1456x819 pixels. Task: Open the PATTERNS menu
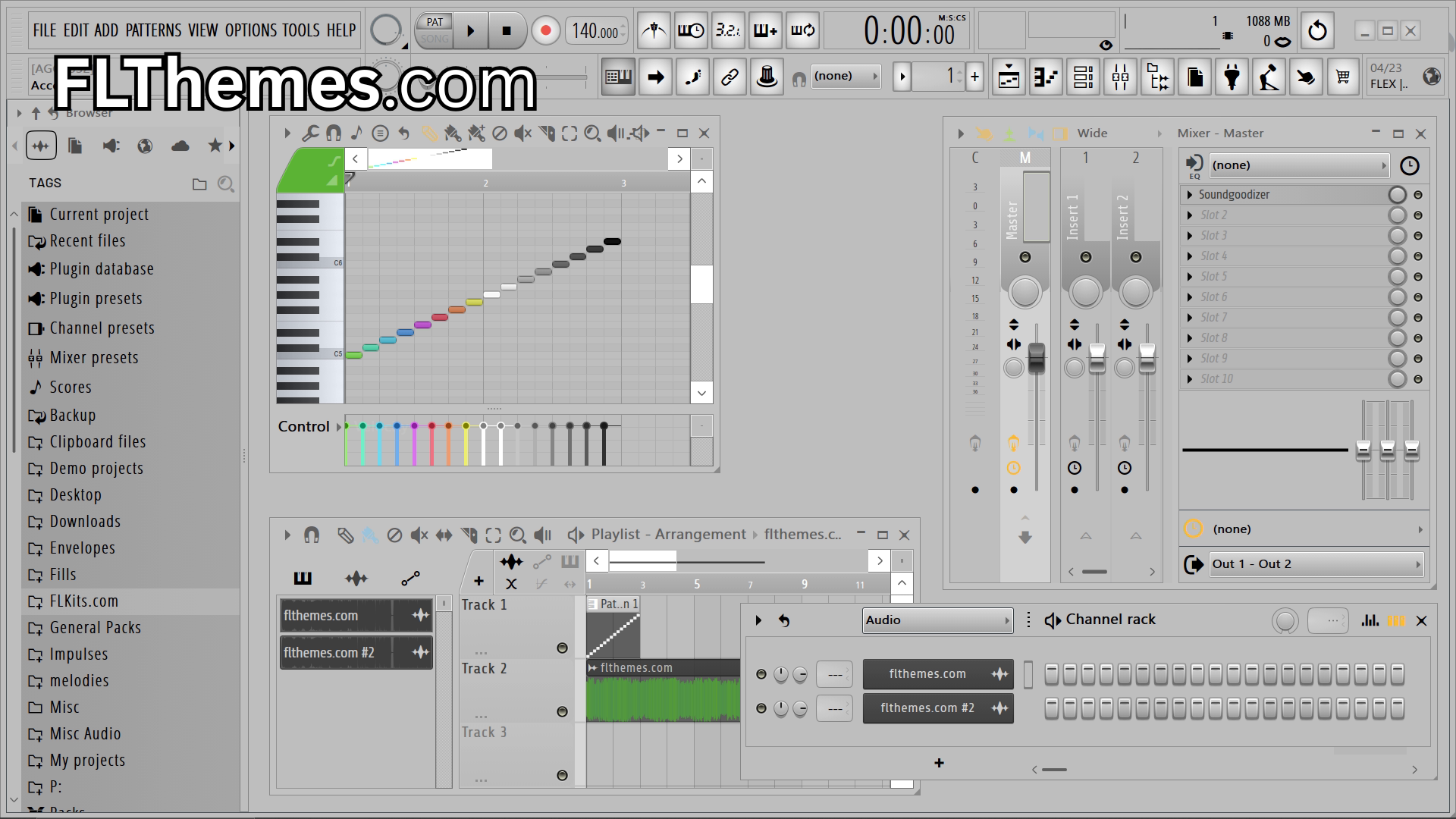coord(153,30)
